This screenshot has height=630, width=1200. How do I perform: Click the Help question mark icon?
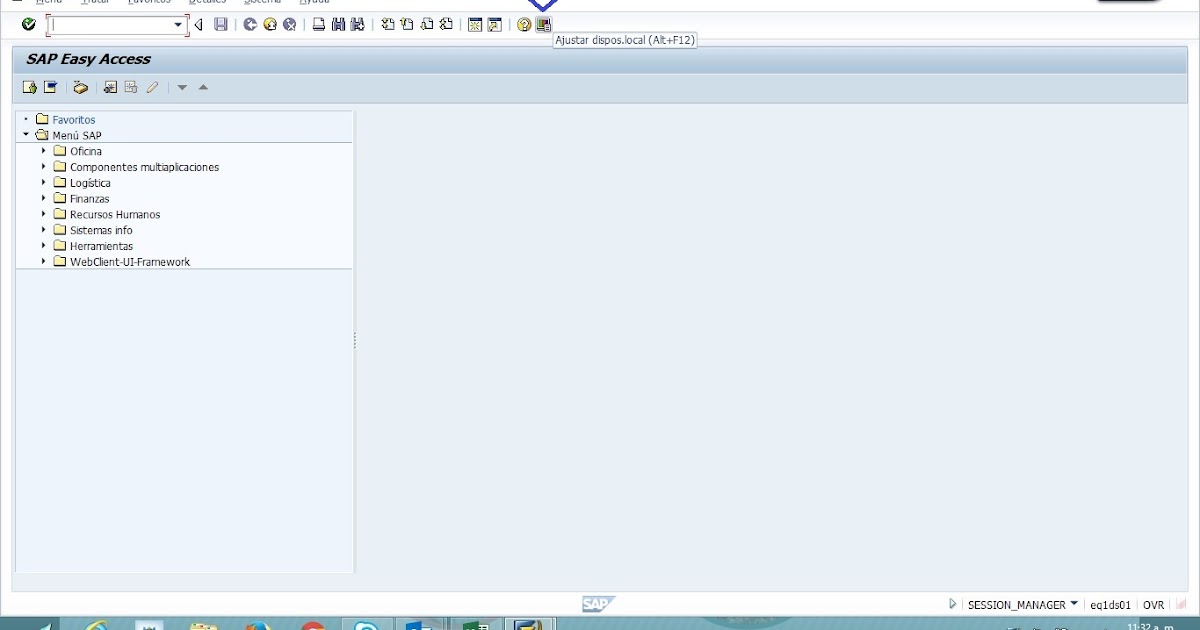click(523, 25)
